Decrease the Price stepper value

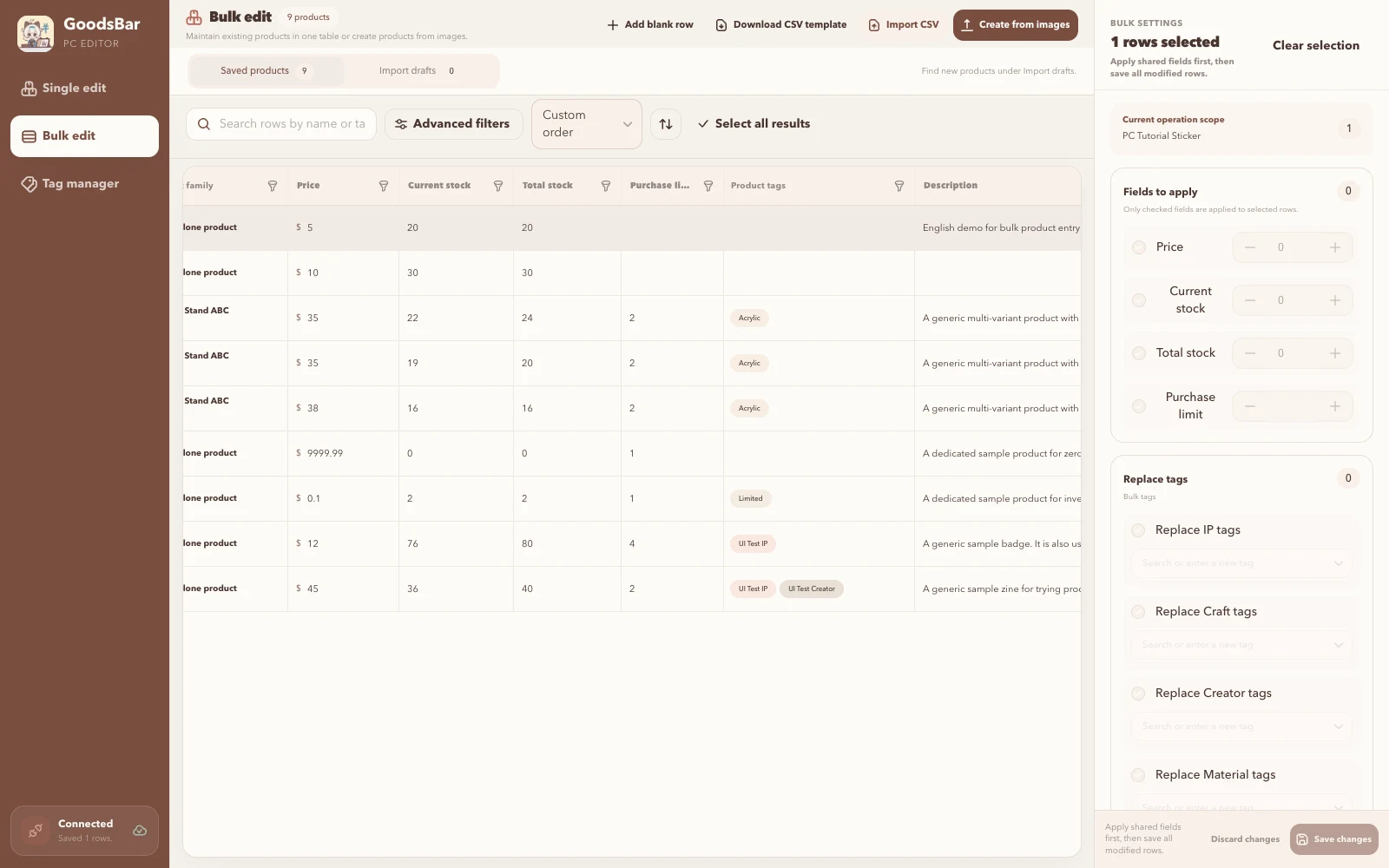pyautogui.click(x=1250, y=247)
